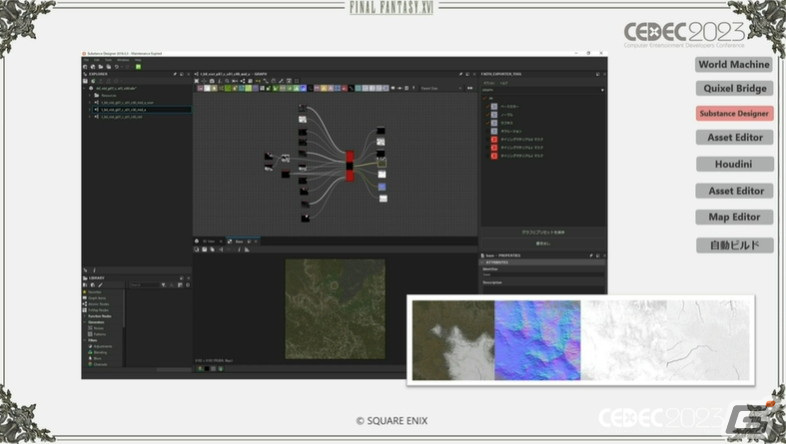Click the share-nodes icon in graph toolbar
Viewport: 786px width, 444px height.
tap(243, 81)
